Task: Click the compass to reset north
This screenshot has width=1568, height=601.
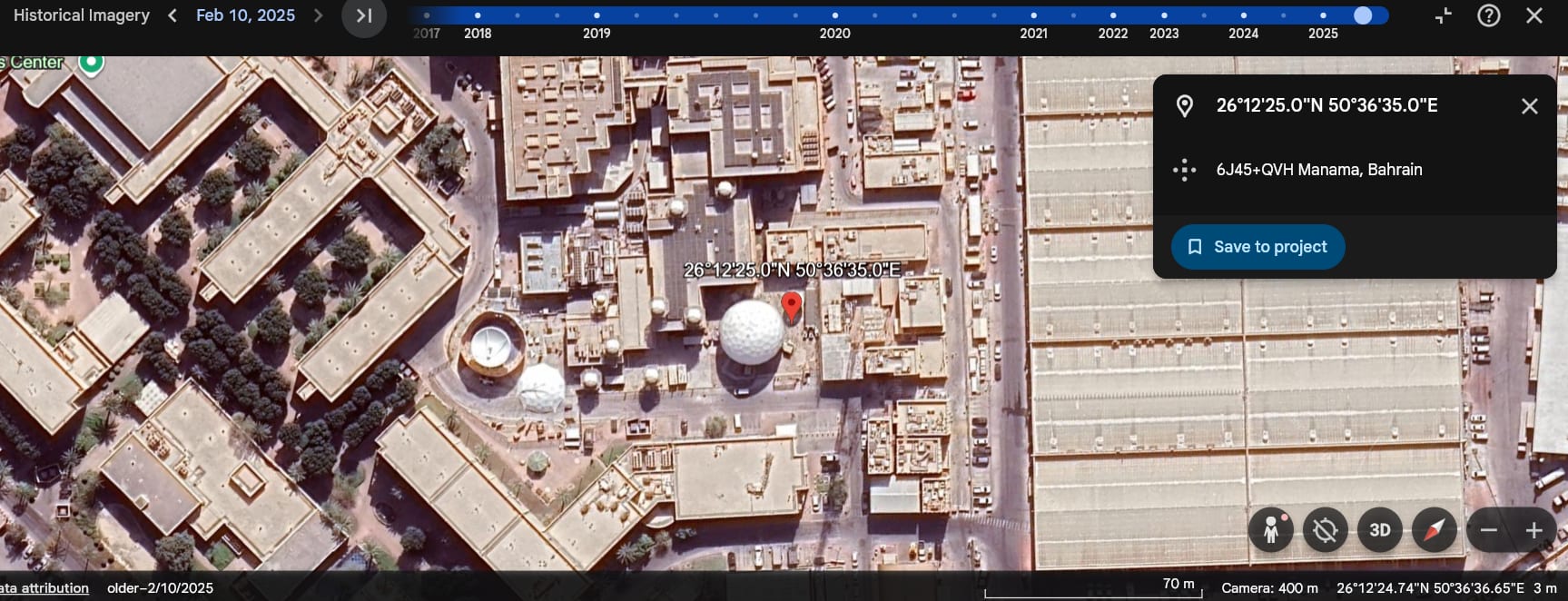Action: point(1435,530)
